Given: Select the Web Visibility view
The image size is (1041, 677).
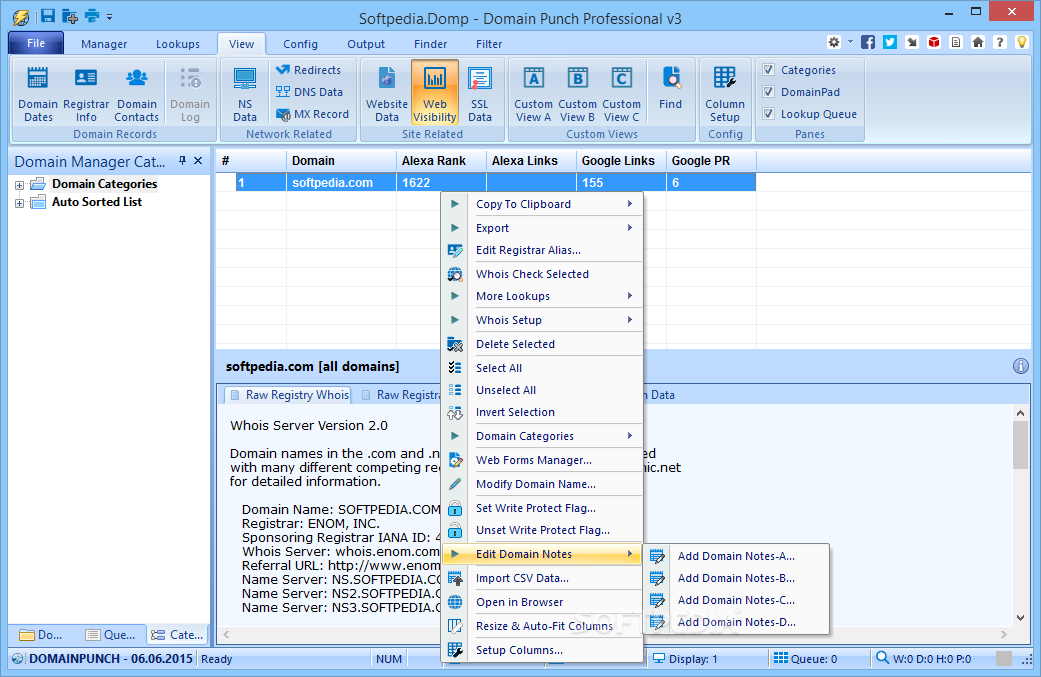Looking at the screenshot, I should (435, 92).
